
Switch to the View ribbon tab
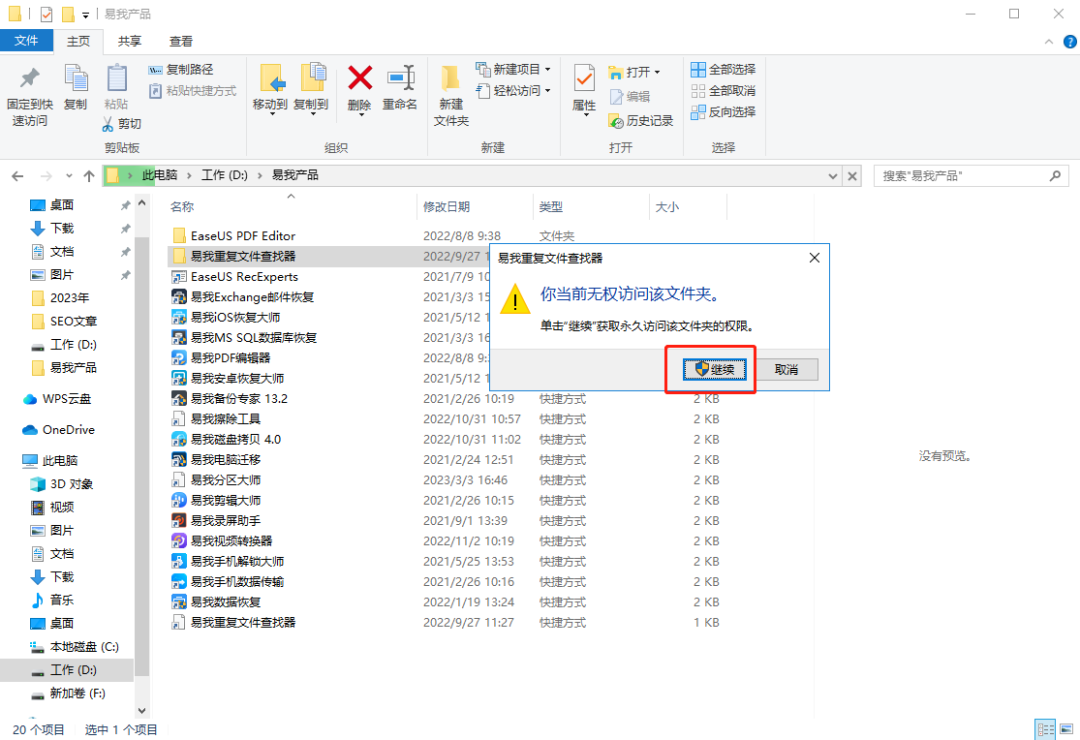(181, 41)
